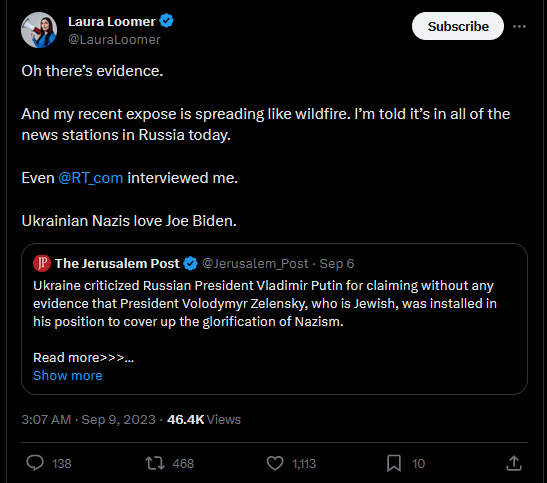Open the share upload icon
This screenshot has height=483, width=547.
(x=514, y=463)
